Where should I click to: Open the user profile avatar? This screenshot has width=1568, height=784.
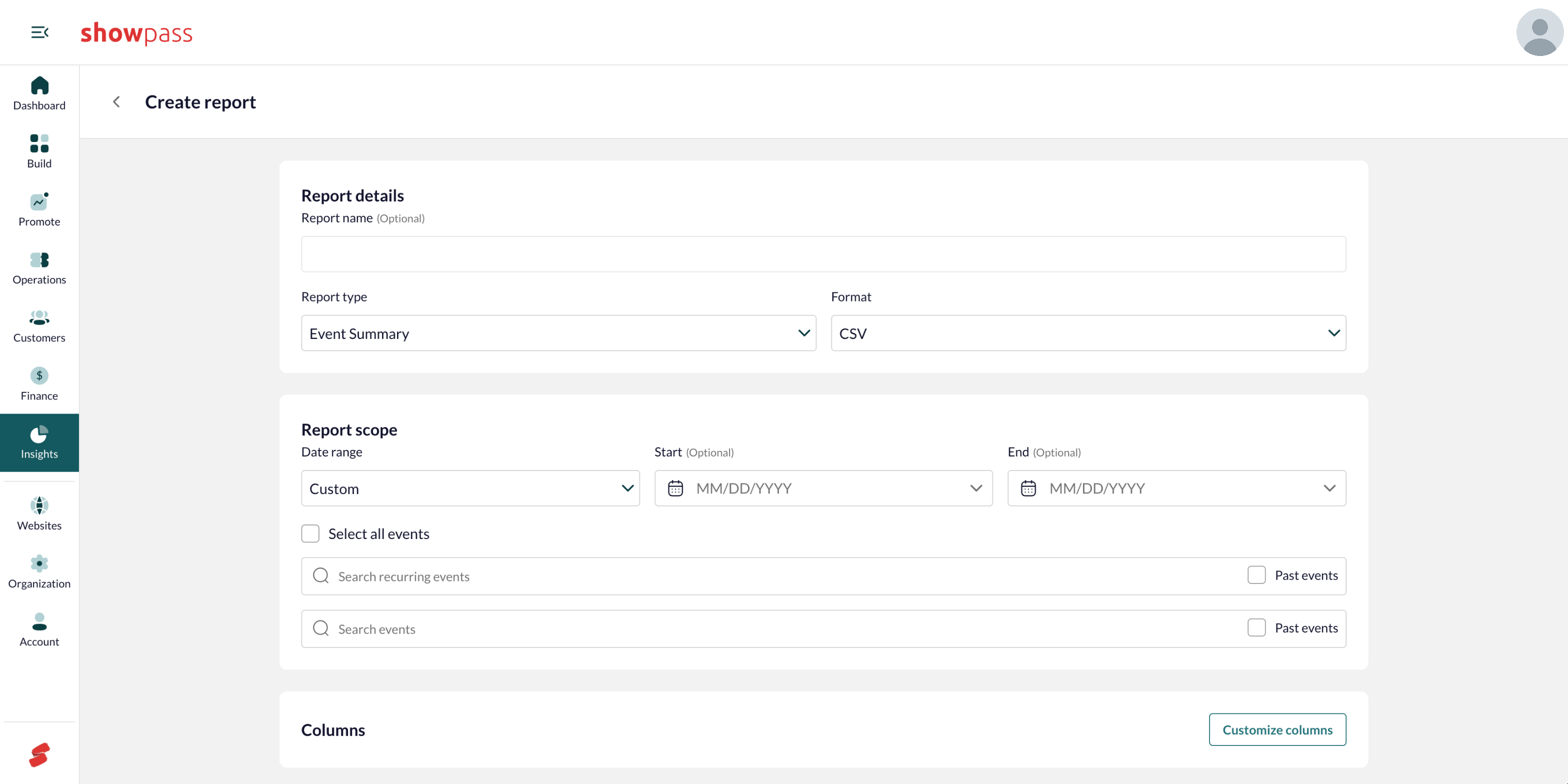coord(1539,32)
